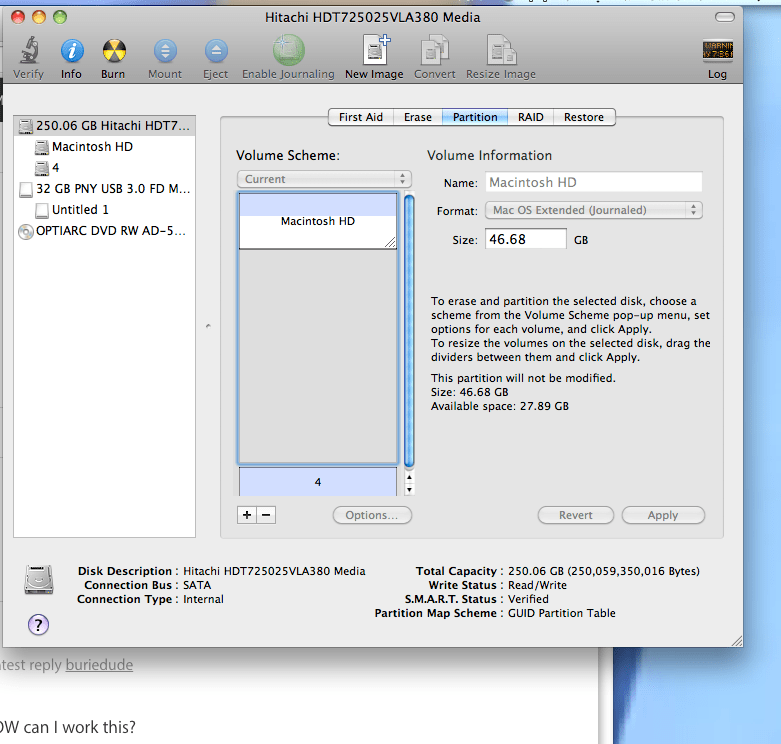
Task: Click the Mount toolbar icon
Action: [x=165, y=50]
